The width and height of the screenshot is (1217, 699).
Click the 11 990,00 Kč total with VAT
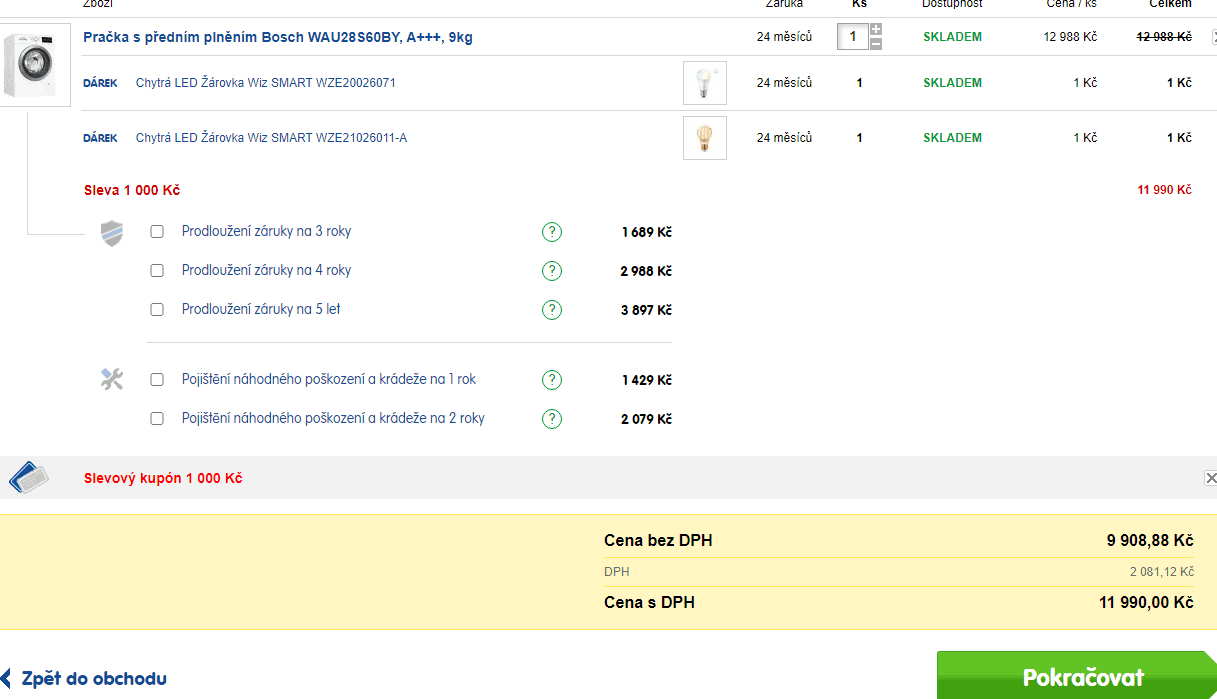point(1146,603)
